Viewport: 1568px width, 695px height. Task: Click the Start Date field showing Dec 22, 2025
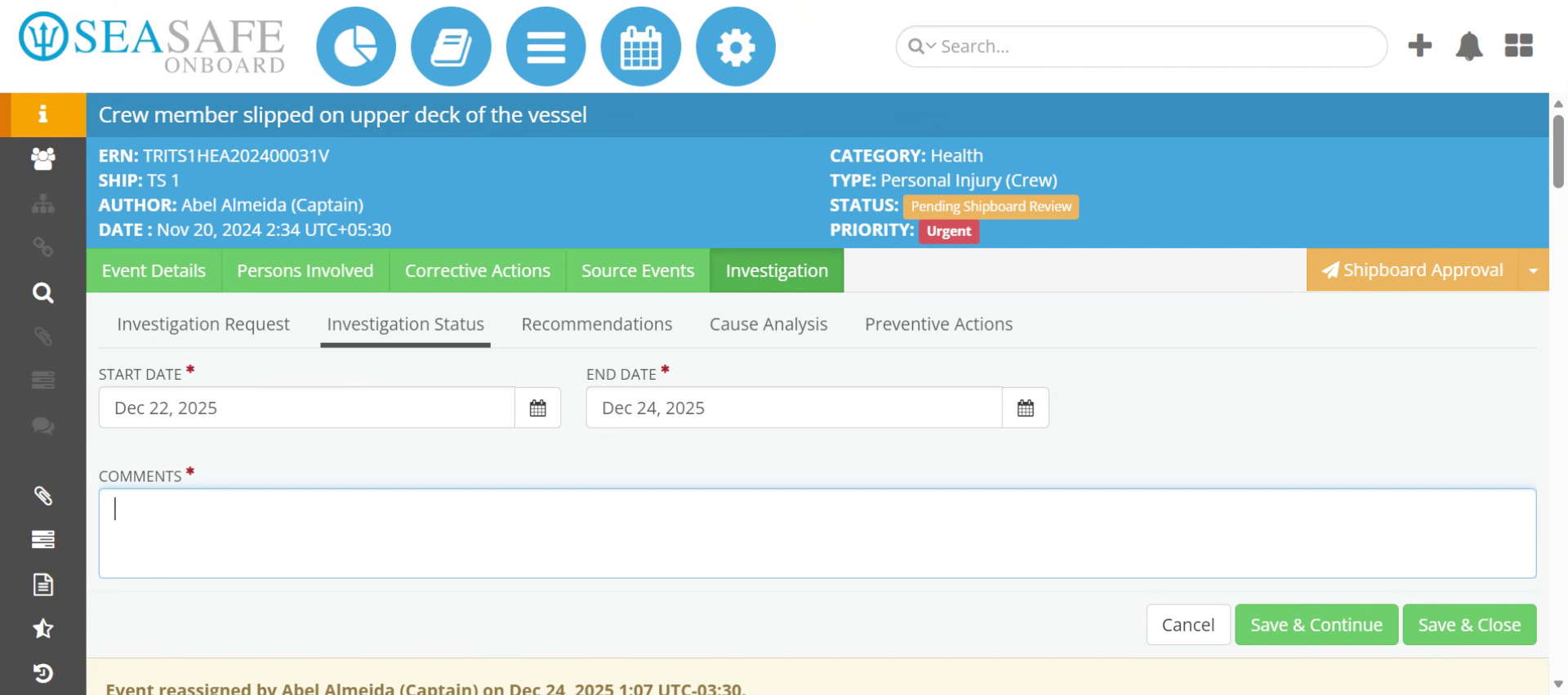tap(307, 408)
